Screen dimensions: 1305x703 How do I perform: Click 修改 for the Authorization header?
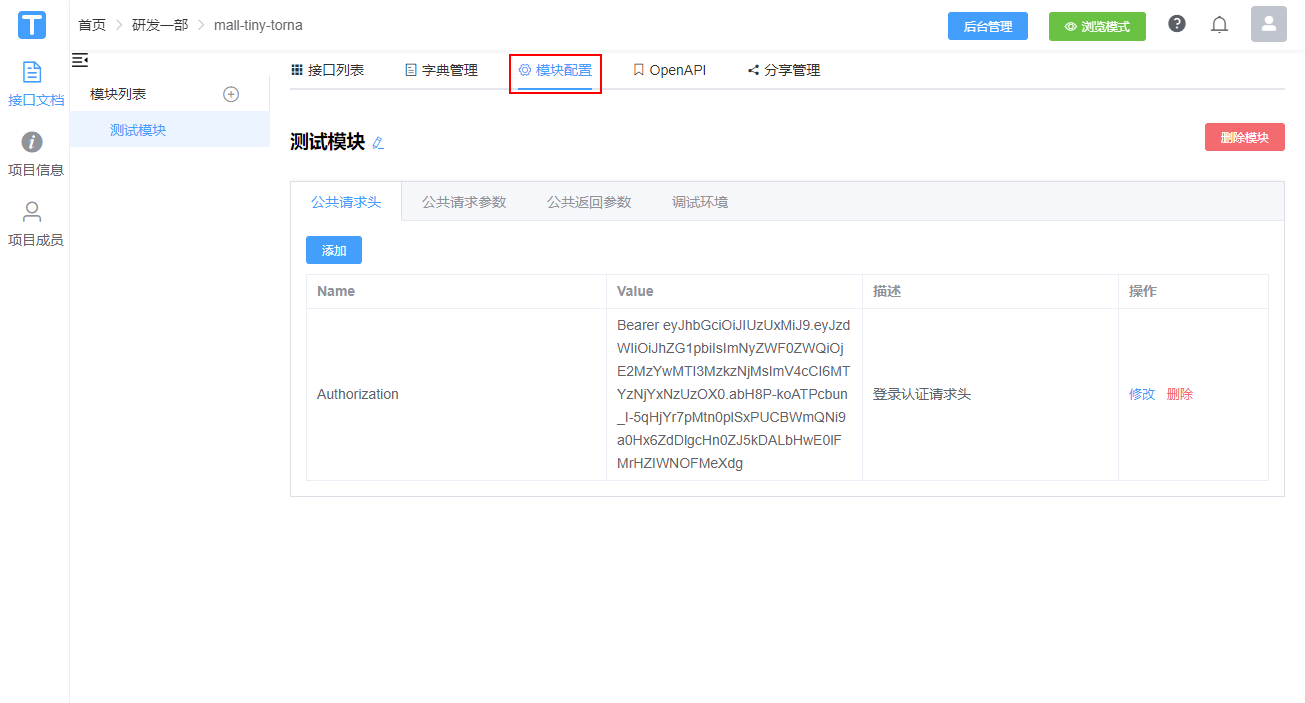(x=1142, y=394)
